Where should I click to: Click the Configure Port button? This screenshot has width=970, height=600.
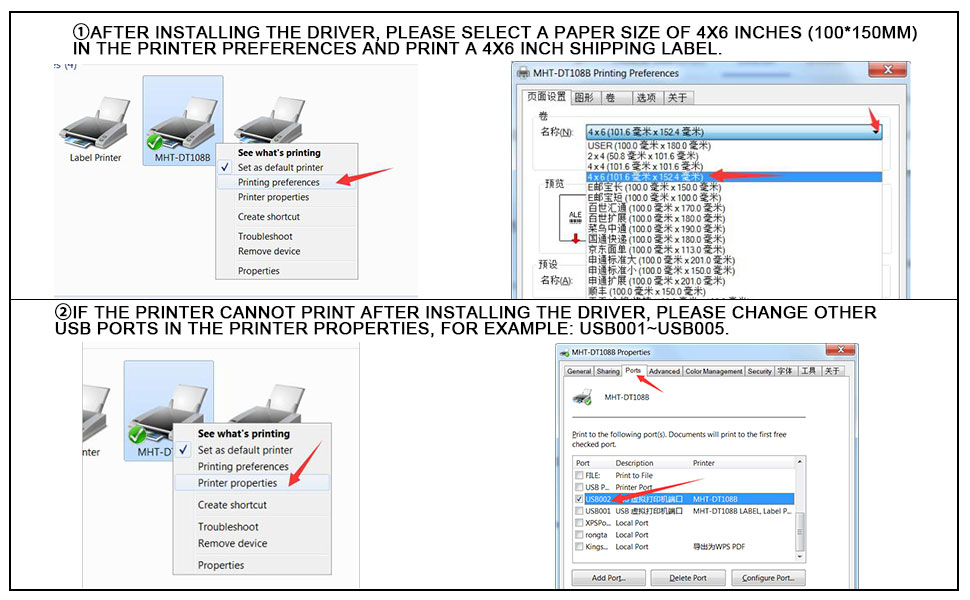(x=768, y=578)
